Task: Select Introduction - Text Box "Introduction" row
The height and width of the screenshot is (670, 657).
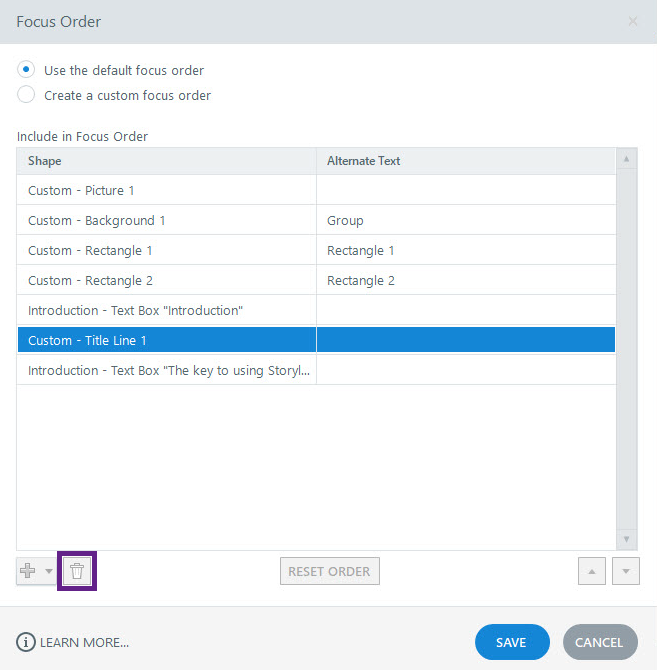Action: (166, 310)
